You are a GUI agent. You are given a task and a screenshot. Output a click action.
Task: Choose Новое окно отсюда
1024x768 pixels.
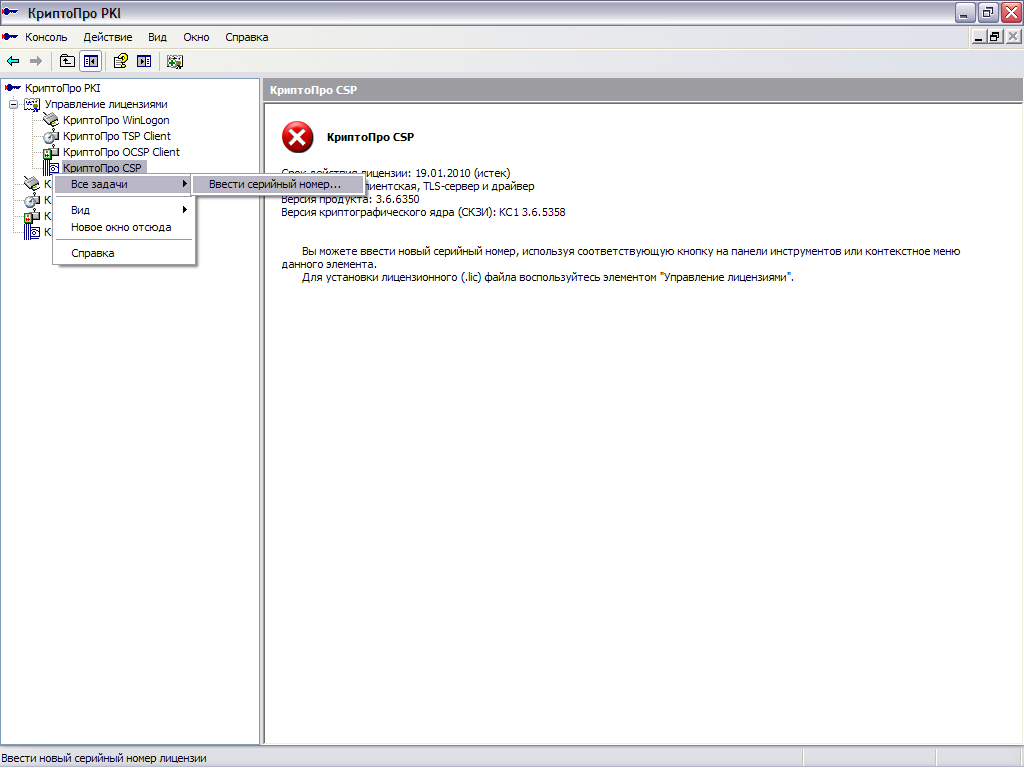123,227
